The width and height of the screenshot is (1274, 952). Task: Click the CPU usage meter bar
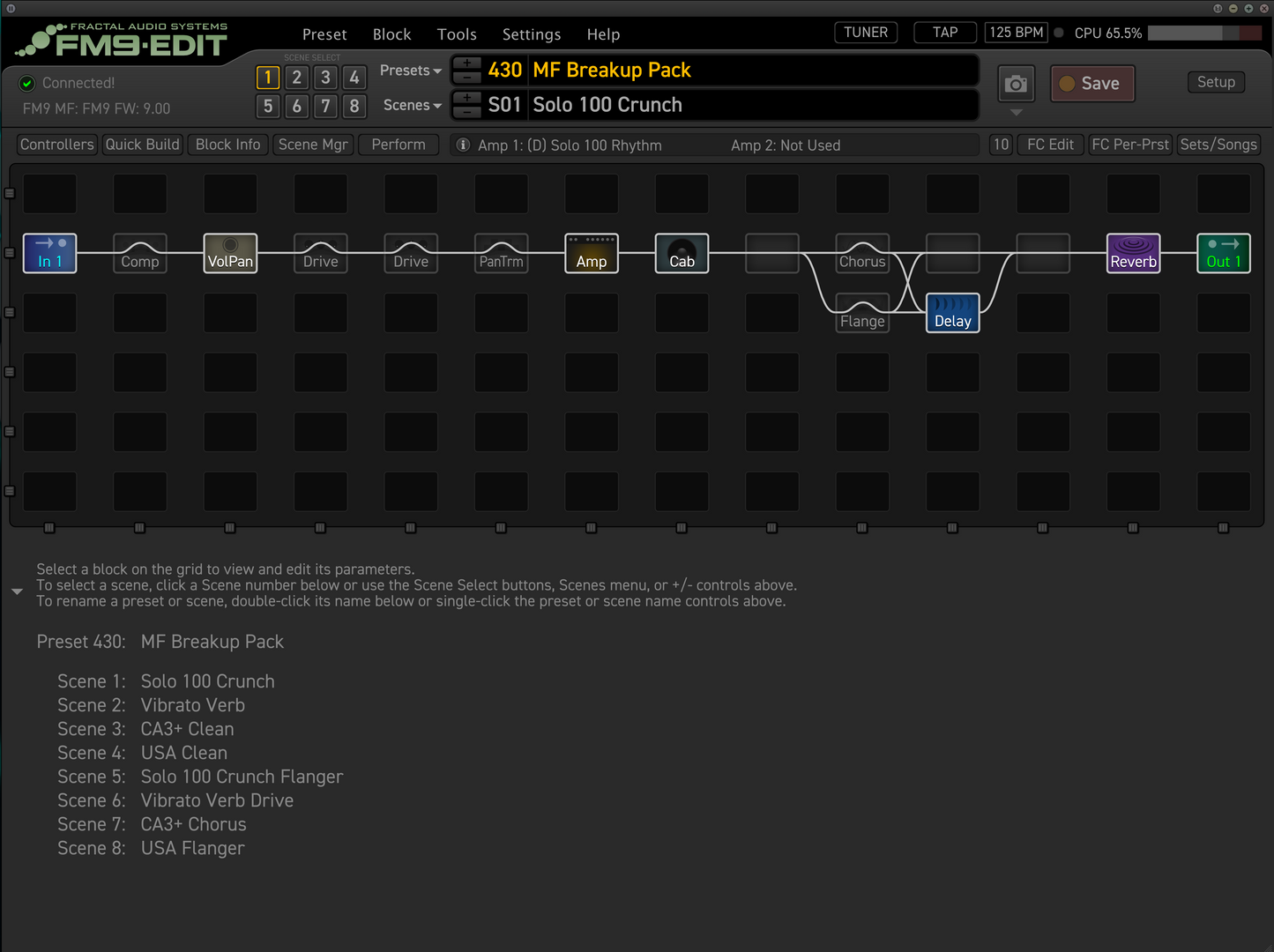click(x=1203, y=33)
